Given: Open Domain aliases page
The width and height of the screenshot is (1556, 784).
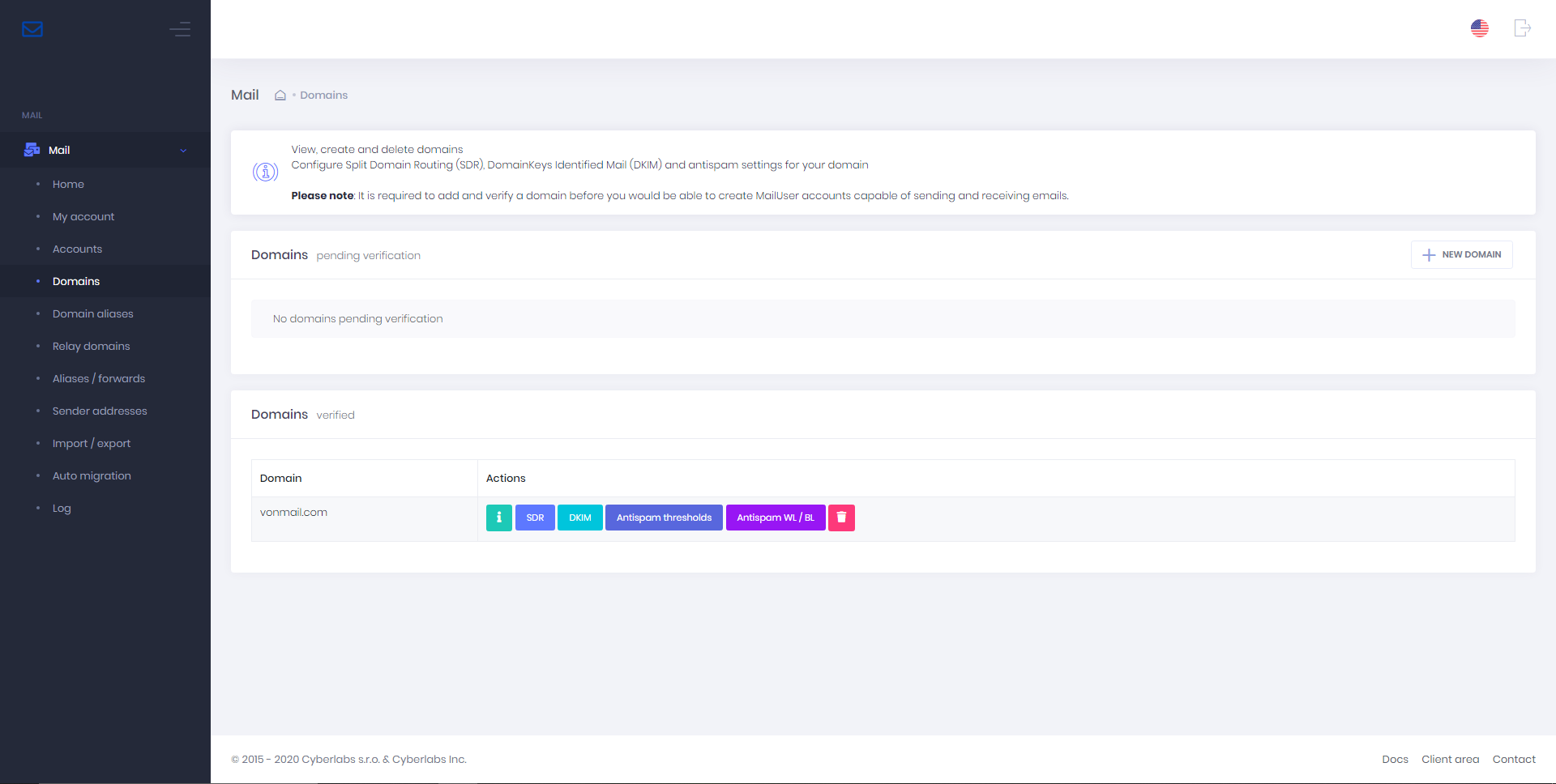Looking at the screenshot, I should coord(93,313).
